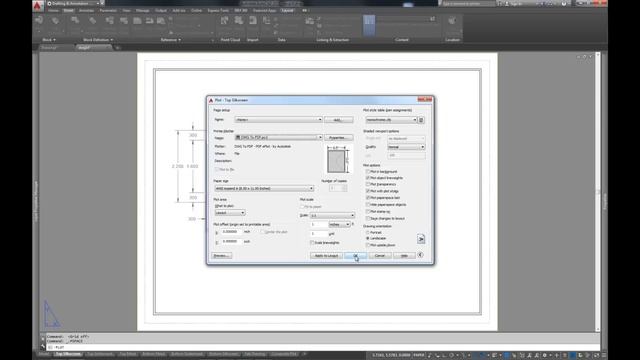The image size is (640, 360).
Task: Toggle Plot paperspace last checkbox
Action: click(x=368, y=198)
